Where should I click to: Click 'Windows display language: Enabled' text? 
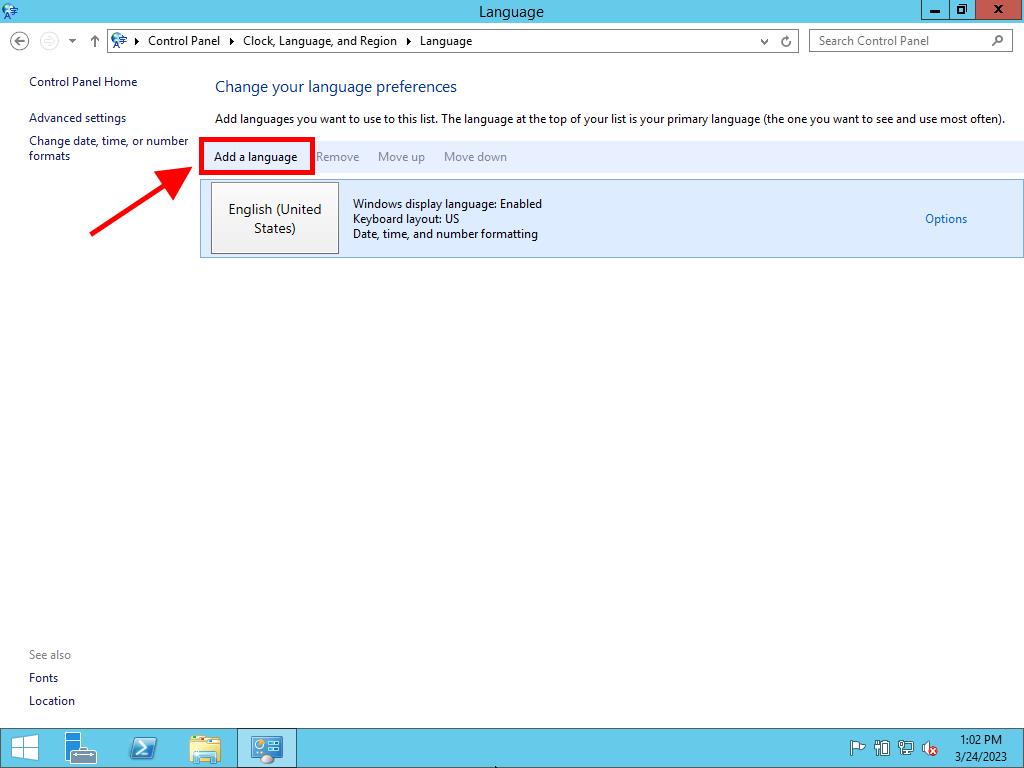tap(447, 204)
